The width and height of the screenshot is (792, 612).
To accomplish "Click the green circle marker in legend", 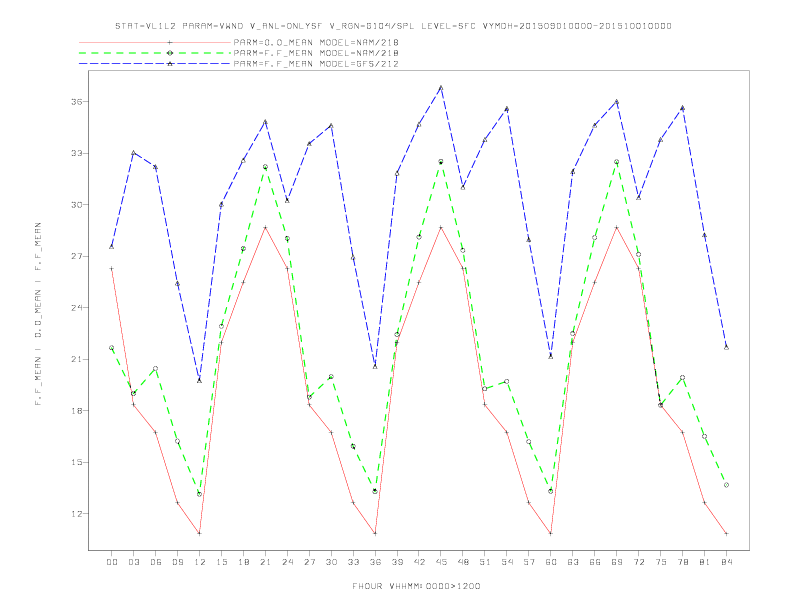I will coord(170,53).
